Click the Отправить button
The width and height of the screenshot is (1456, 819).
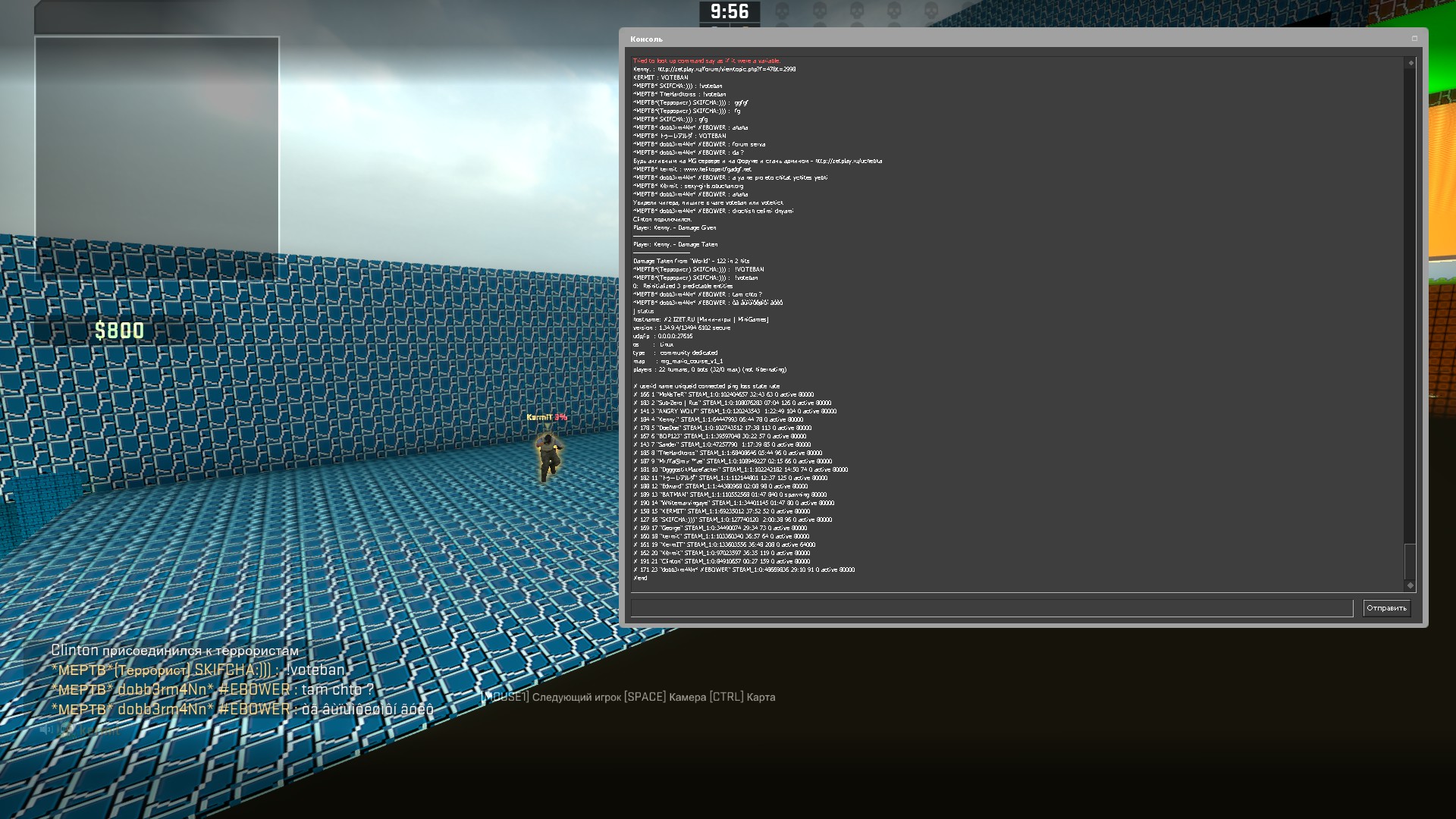coord(1386,608)
